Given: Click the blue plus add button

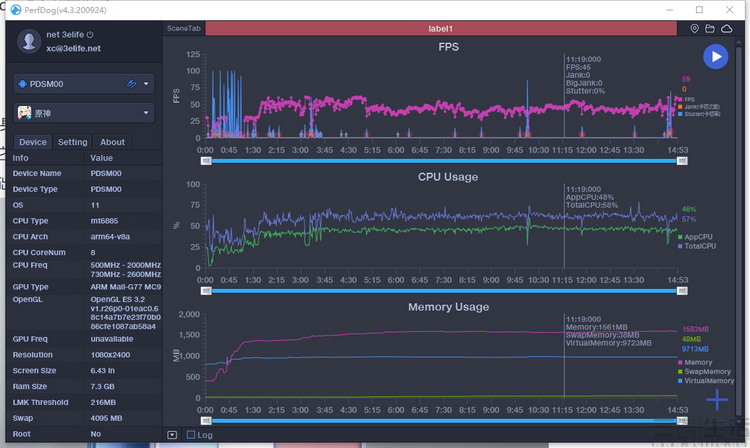Looking at the screenshot, I should click(717, 400).
